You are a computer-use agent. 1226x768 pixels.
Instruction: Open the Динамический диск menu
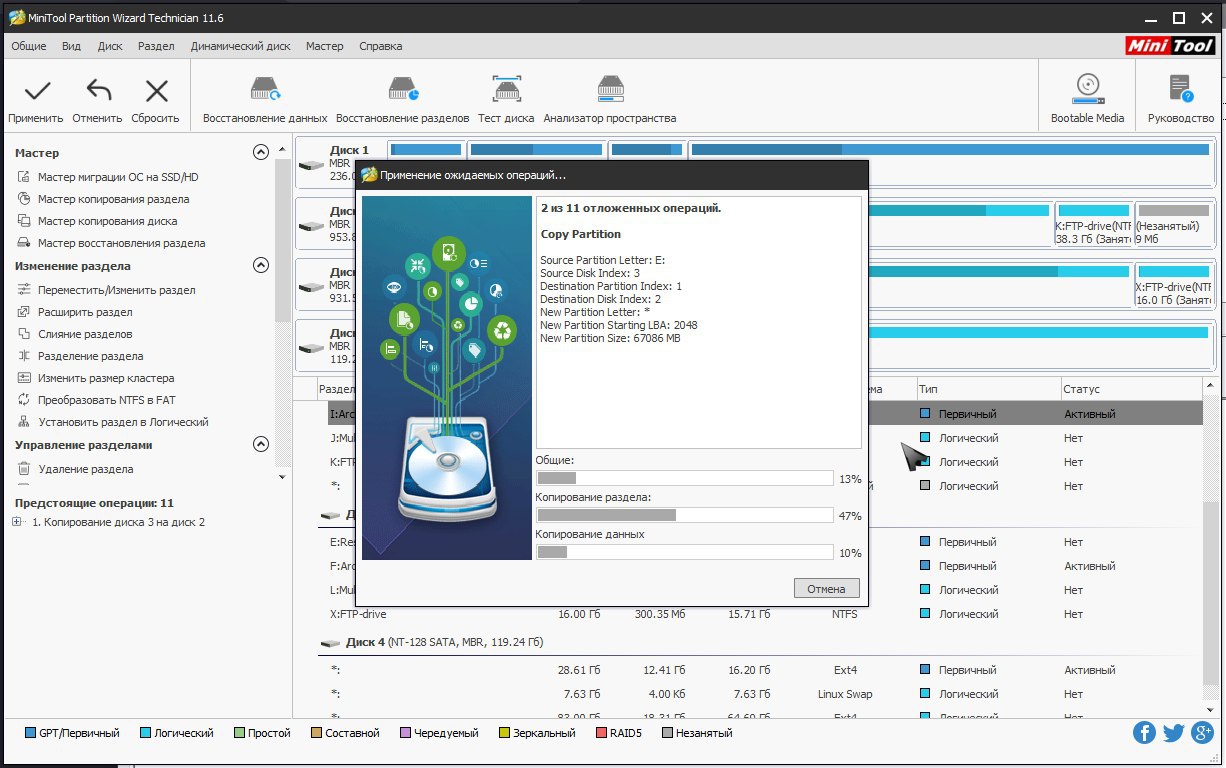pyautogui.click(x=241, y=46)
